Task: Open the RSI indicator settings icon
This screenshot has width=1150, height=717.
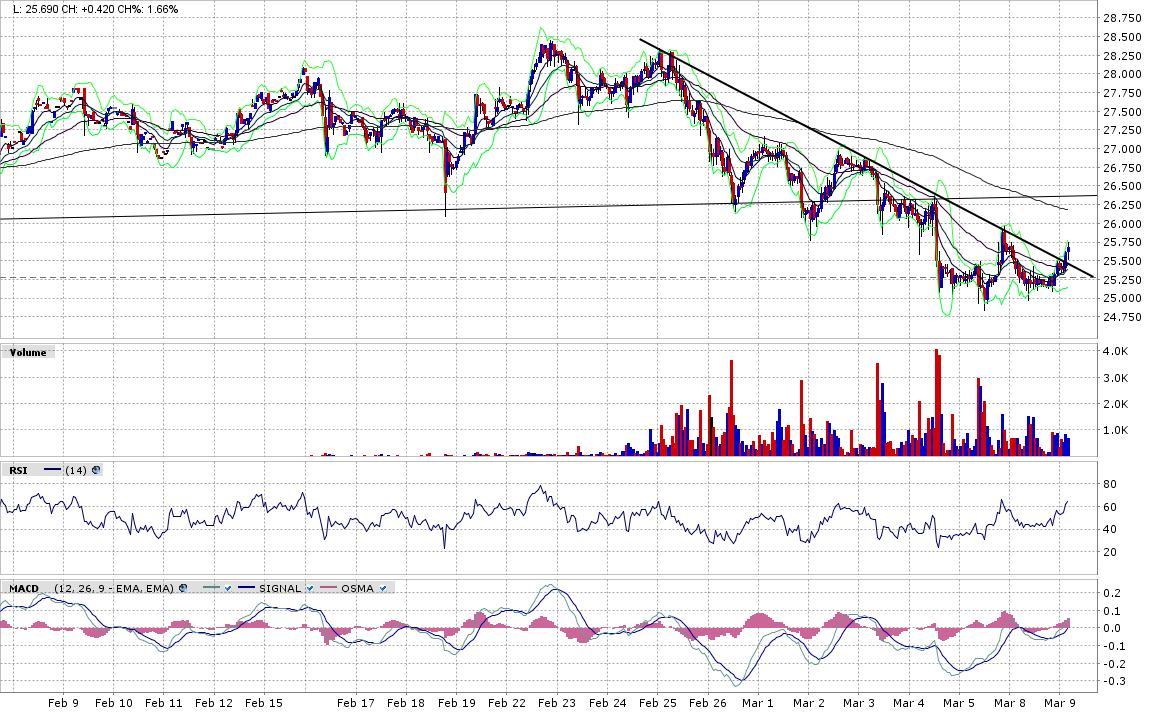Action: click(x=97, y=470)
